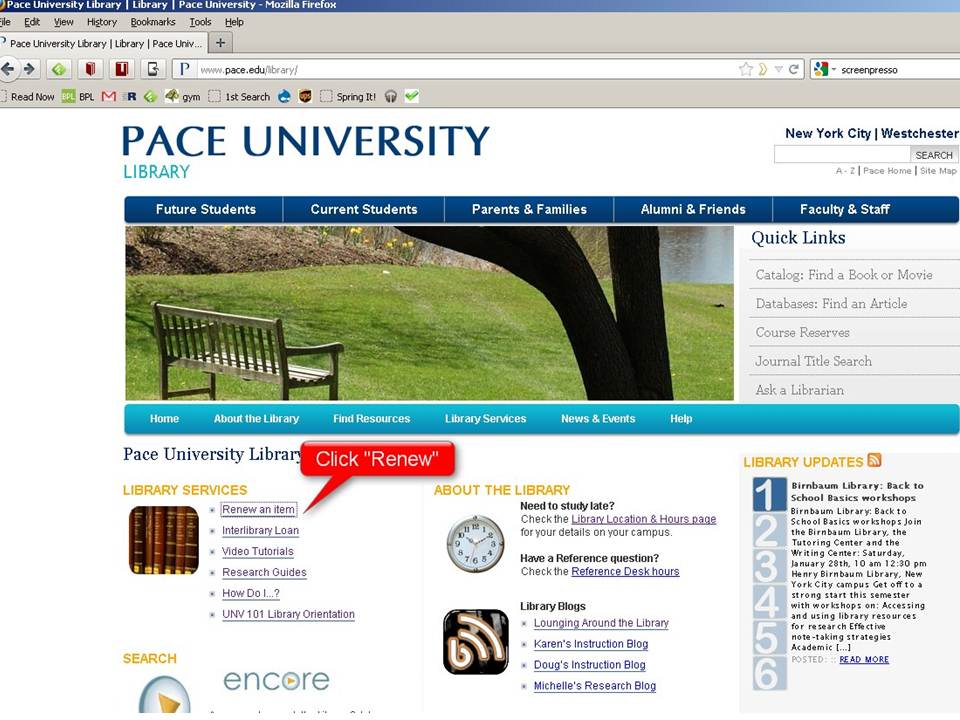Open the Current Students tab
Image resolution: width=960 pixels, height=720 pixels.
[364, 209]
